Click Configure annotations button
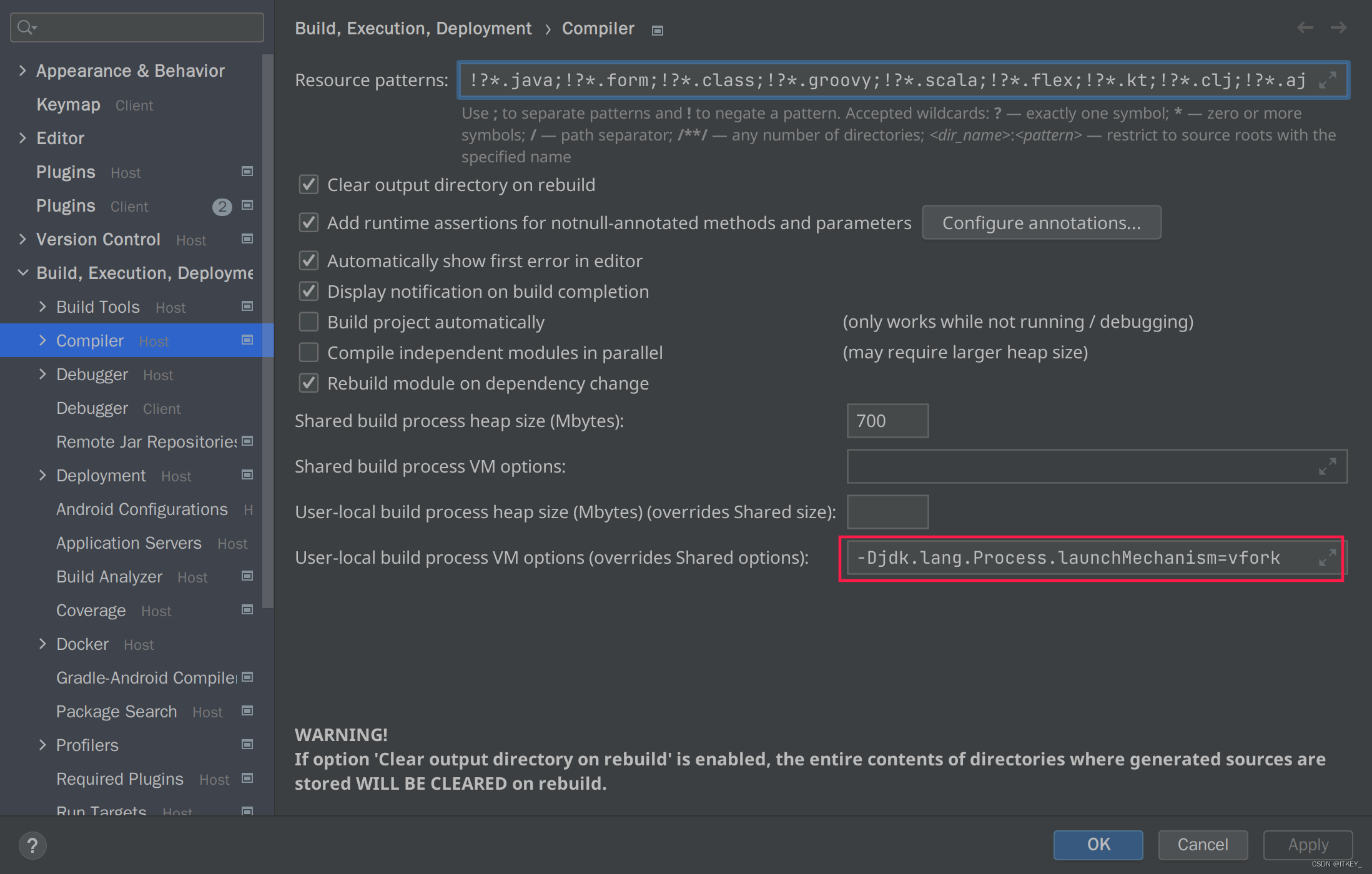1372x874 pixels. coord(1040,221)
